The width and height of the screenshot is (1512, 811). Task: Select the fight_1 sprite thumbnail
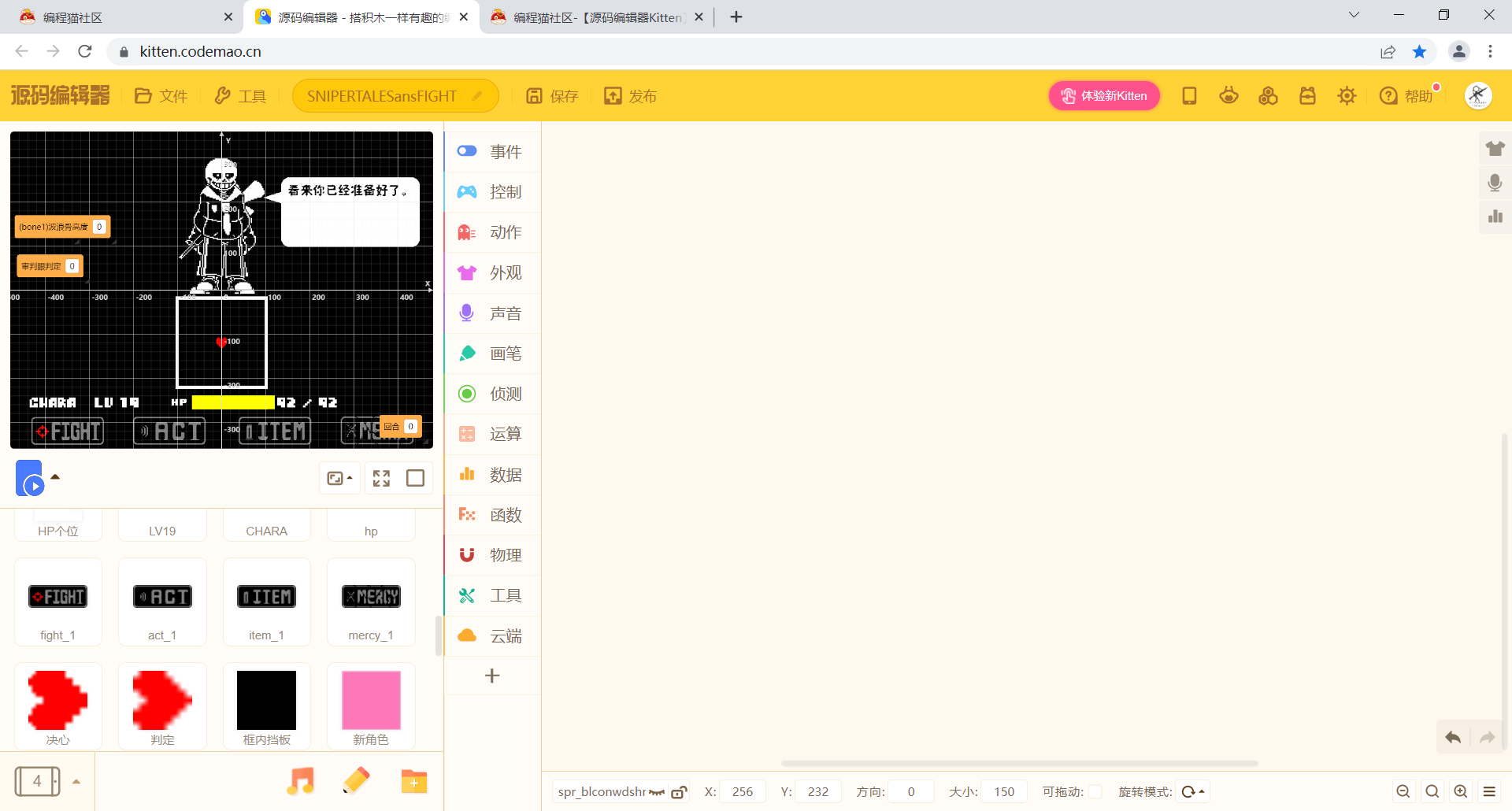[57, 602]
